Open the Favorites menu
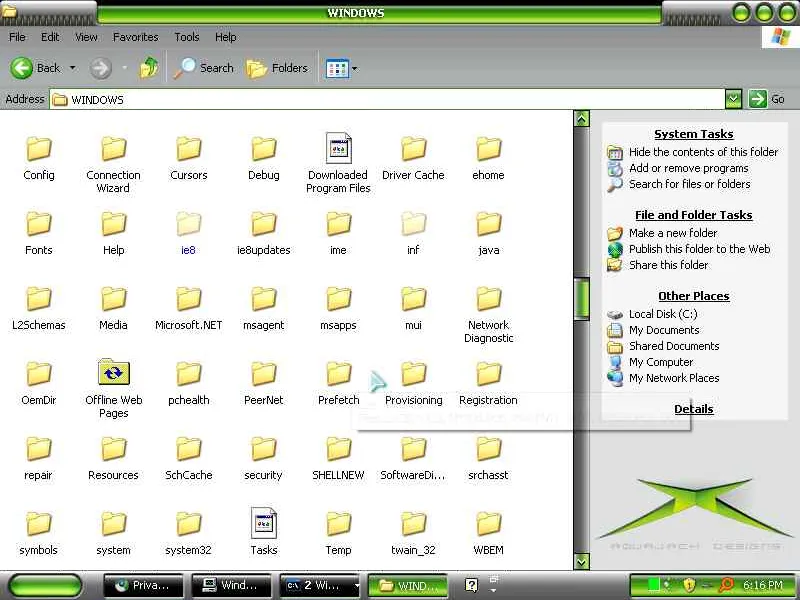Screen dimensions: 800x600 136,37
